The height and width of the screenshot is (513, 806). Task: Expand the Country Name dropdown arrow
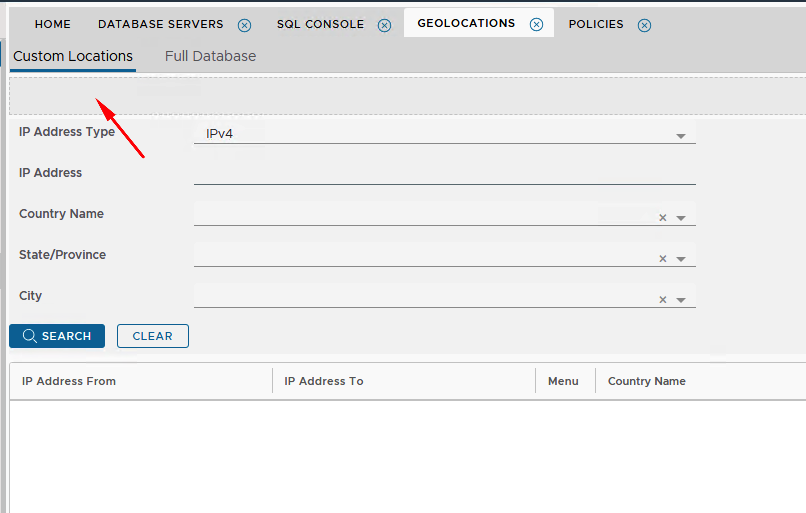(x=681, y=218)
